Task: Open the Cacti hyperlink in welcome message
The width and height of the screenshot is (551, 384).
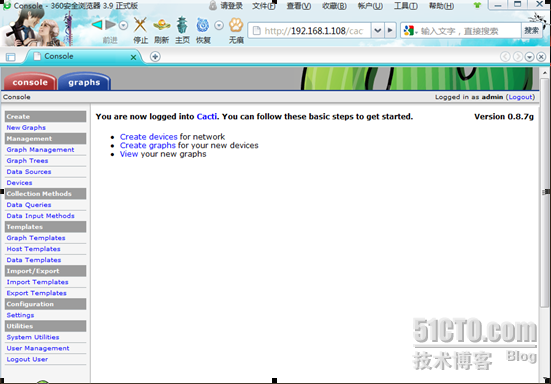Action: point(207,117)
